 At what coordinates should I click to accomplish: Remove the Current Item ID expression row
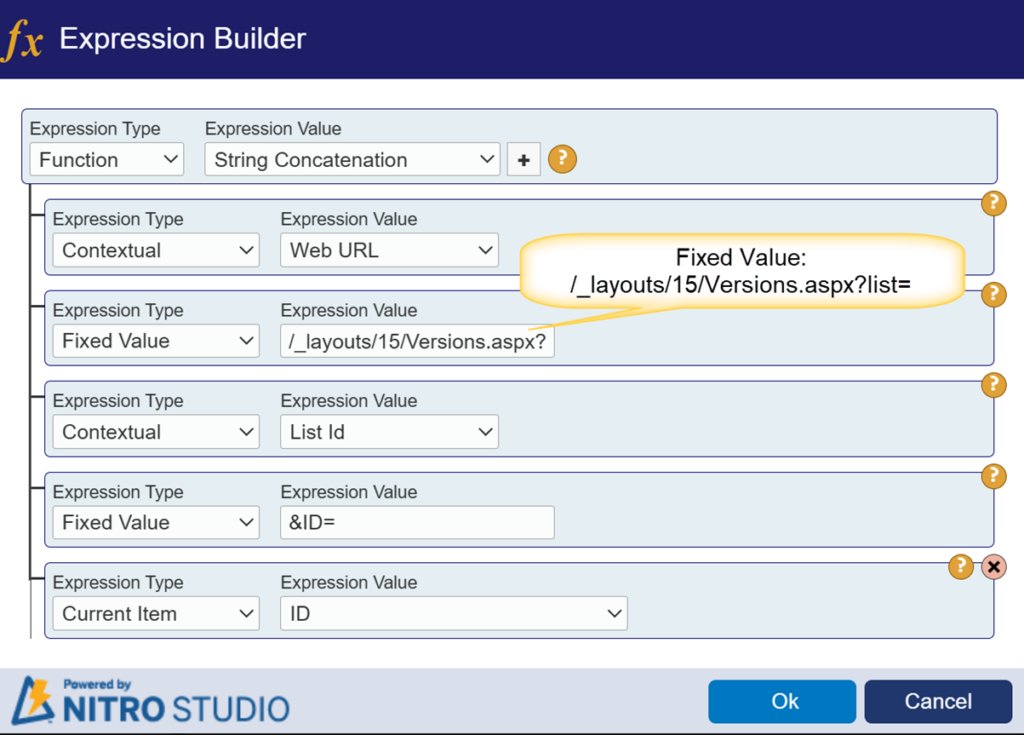[994, 567]
